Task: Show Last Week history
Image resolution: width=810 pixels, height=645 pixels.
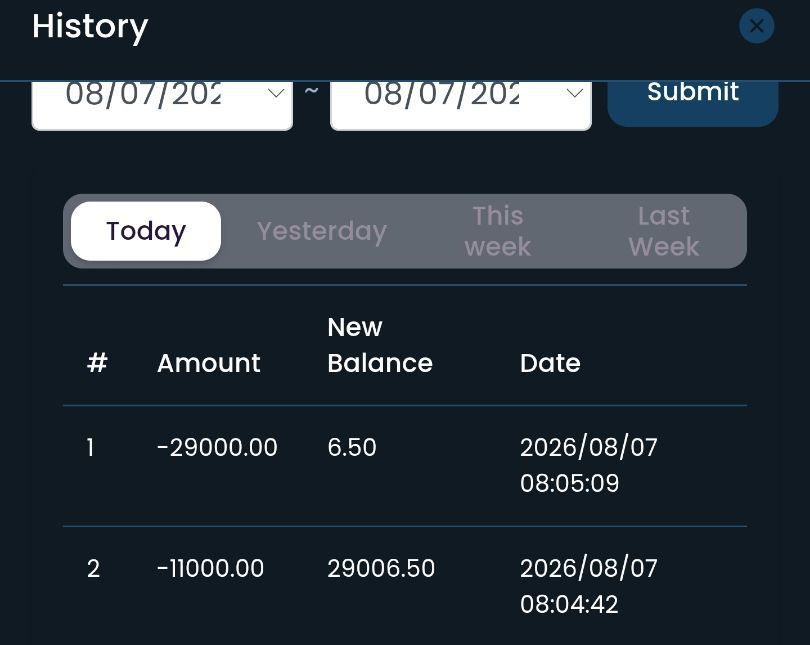Action: point(664,231)
